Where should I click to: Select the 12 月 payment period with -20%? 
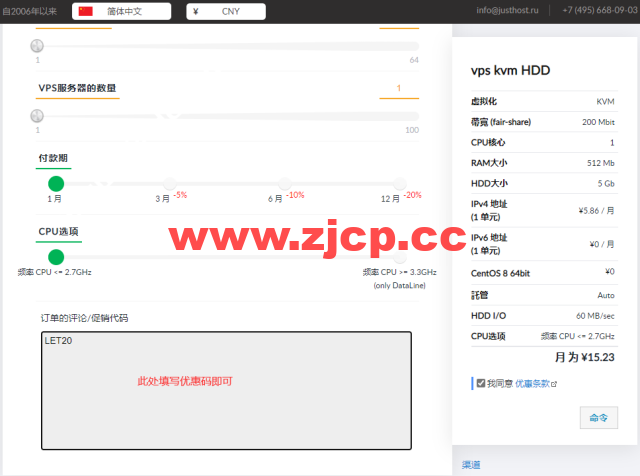(400, 184)
